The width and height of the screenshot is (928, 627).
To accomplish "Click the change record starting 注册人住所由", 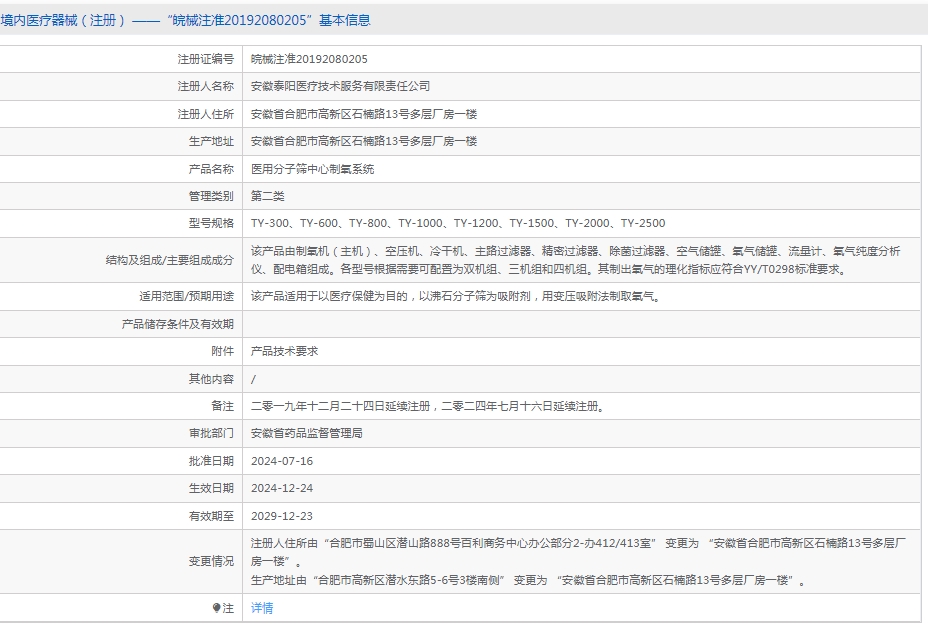I will pyautogui.click(x=578, y=552).
